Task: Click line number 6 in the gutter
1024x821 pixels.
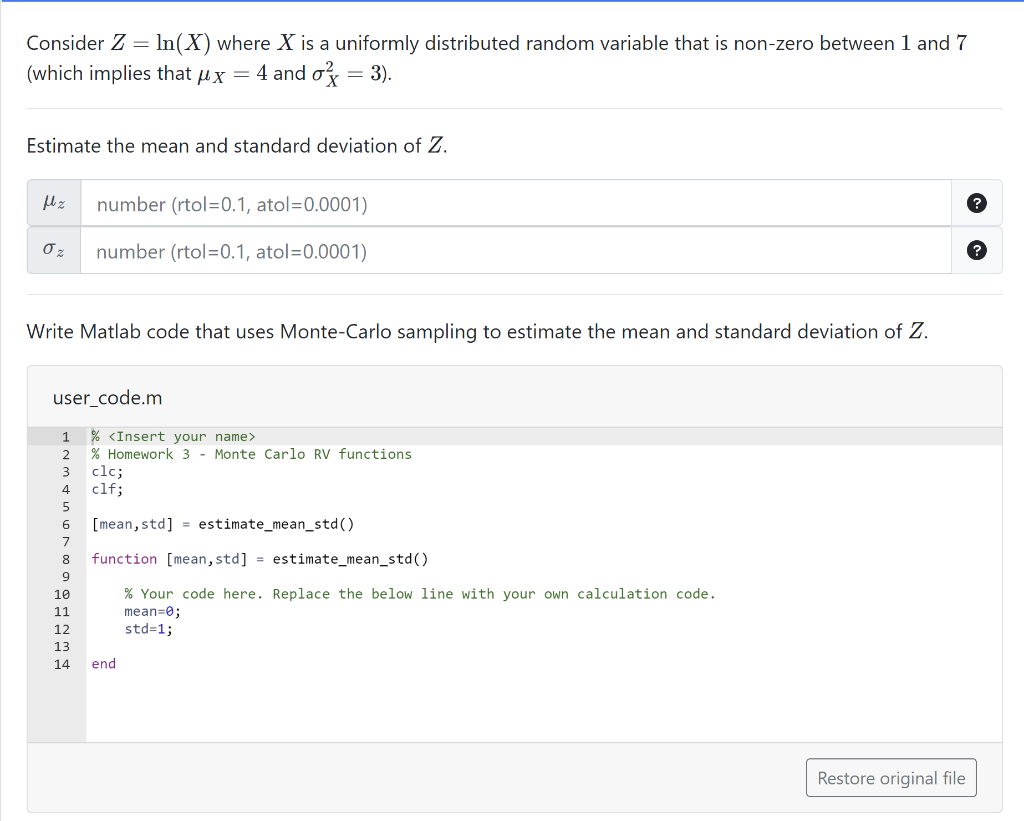Action: coord(65,523)
